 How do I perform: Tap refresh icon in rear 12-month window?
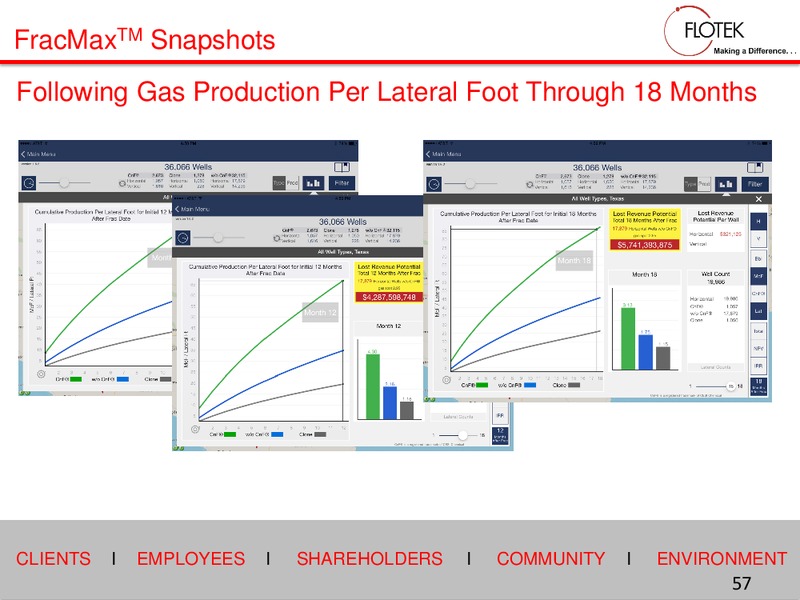[x=122, y=184]
